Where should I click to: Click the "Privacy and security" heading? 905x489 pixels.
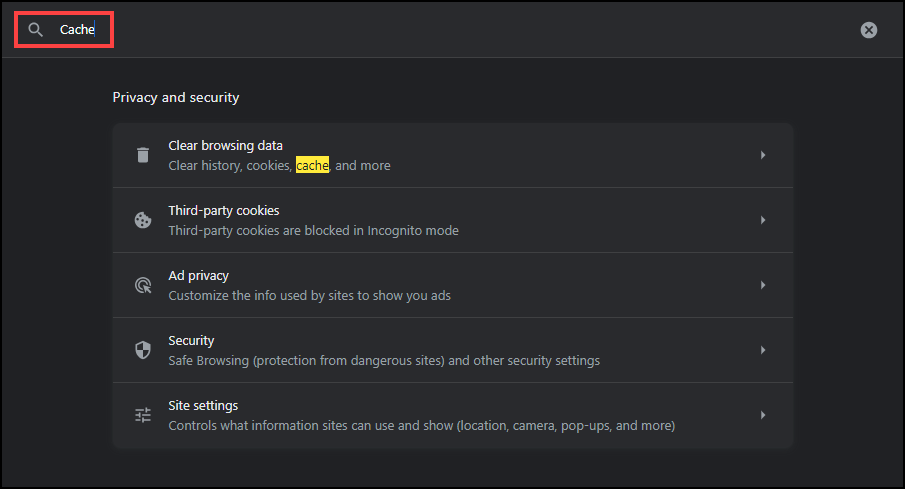[175, 97]
